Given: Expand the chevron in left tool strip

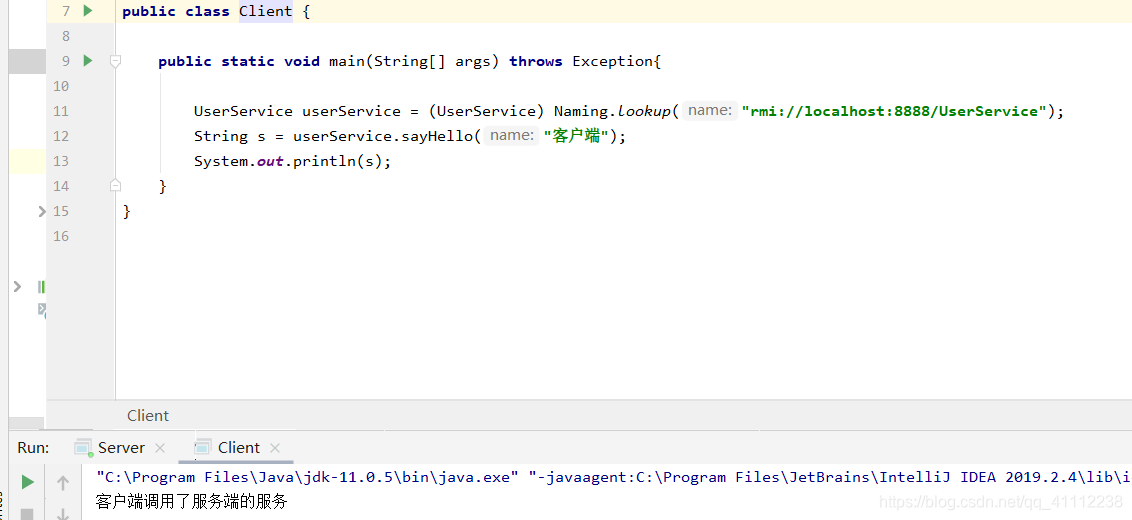Looking at the screenshot, I should [x=17, y=287].
